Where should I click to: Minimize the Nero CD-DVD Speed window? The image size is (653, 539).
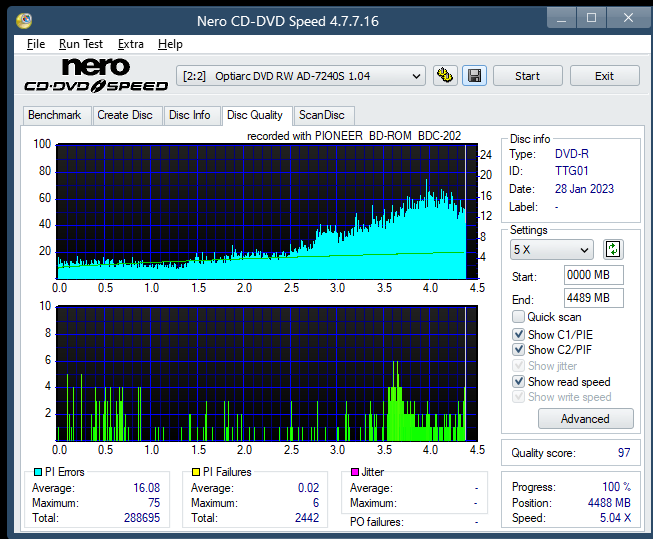click(561, 18)
